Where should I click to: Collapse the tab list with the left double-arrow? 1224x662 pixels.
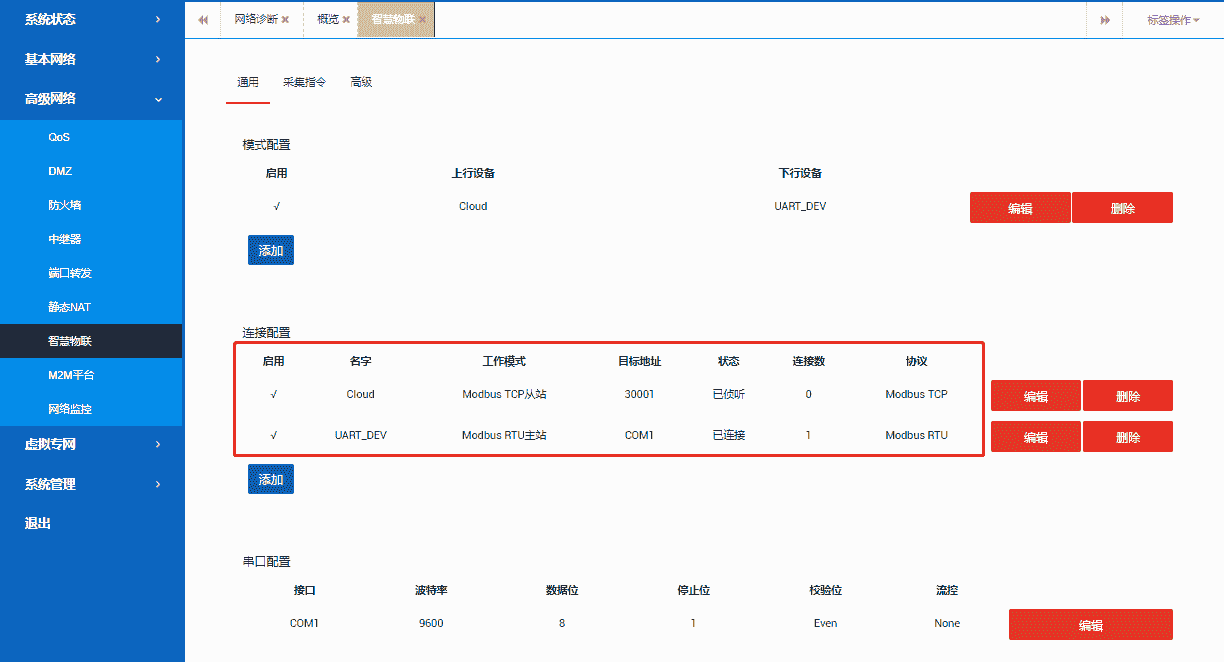point(203,19)
